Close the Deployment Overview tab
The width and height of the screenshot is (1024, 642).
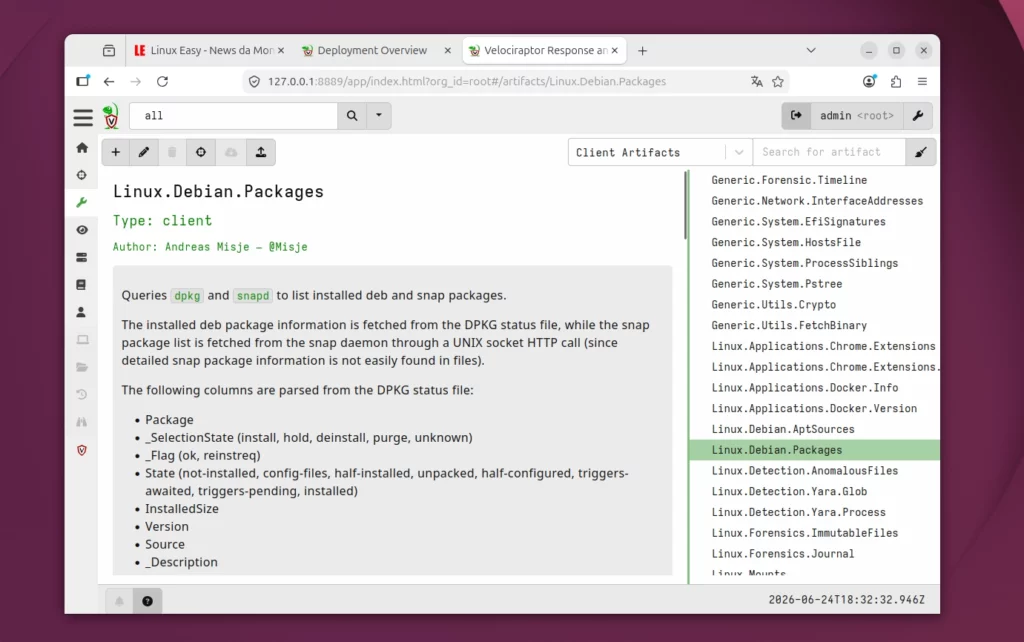tap(447, 50)
